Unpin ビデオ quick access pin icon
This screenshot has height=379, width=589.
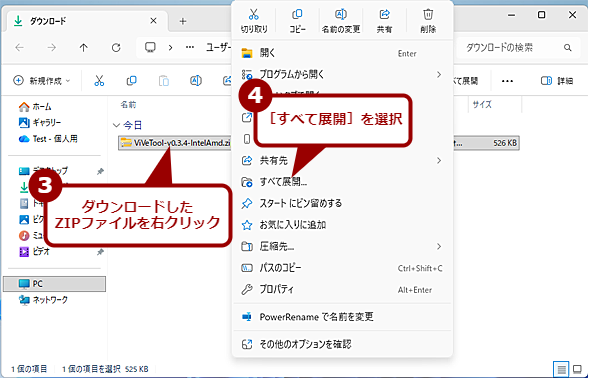100,252
